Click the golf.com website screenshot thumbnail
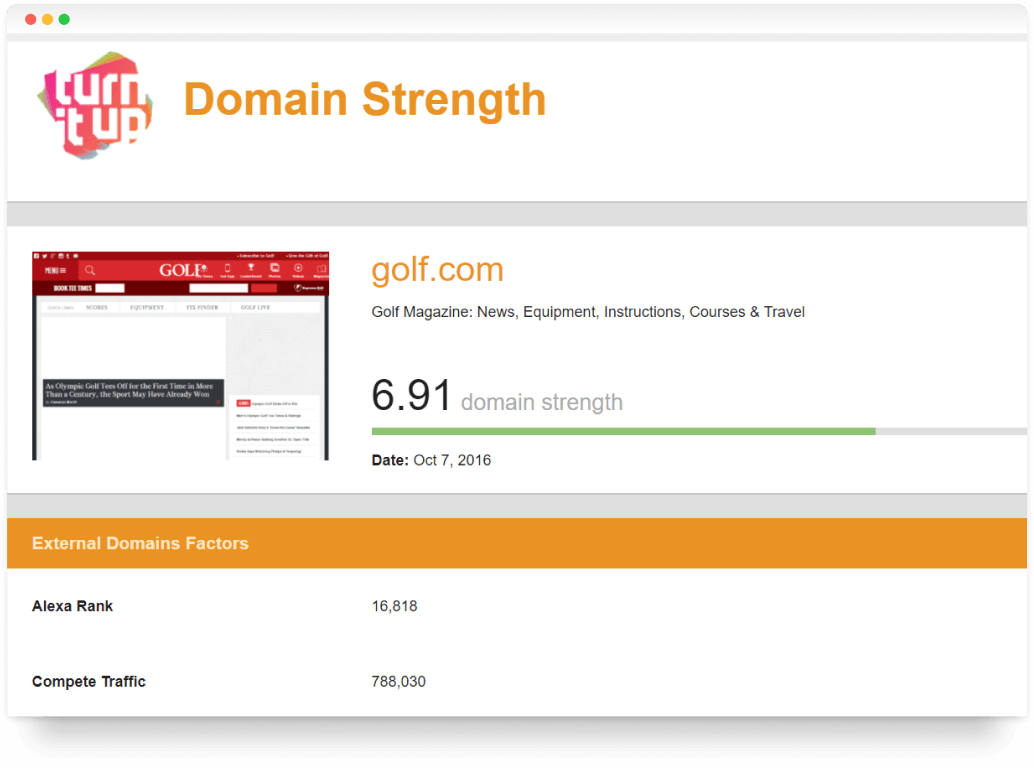Screen dimensions: 1034x768 point(180,355)
